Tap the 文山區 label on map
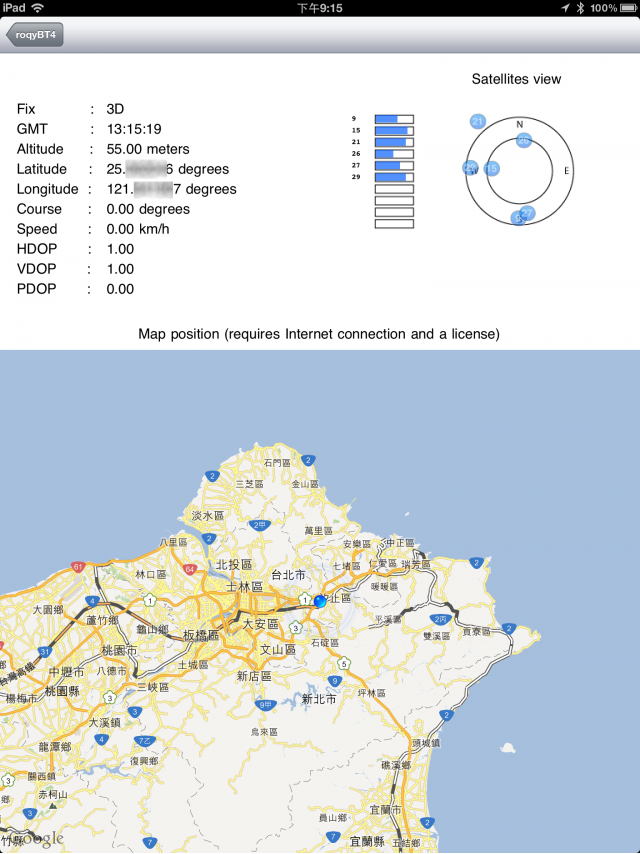640x854 pixels. click(x=278, y=649)
